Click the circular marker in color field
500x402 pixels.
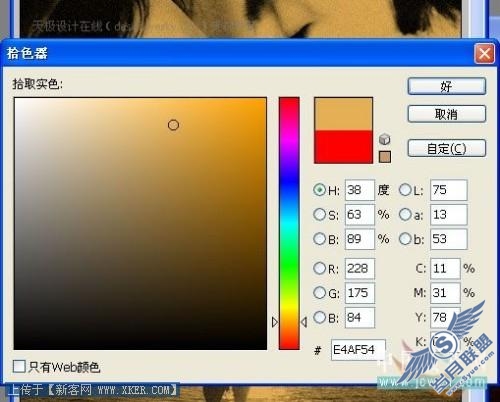[x=173, y=125]
